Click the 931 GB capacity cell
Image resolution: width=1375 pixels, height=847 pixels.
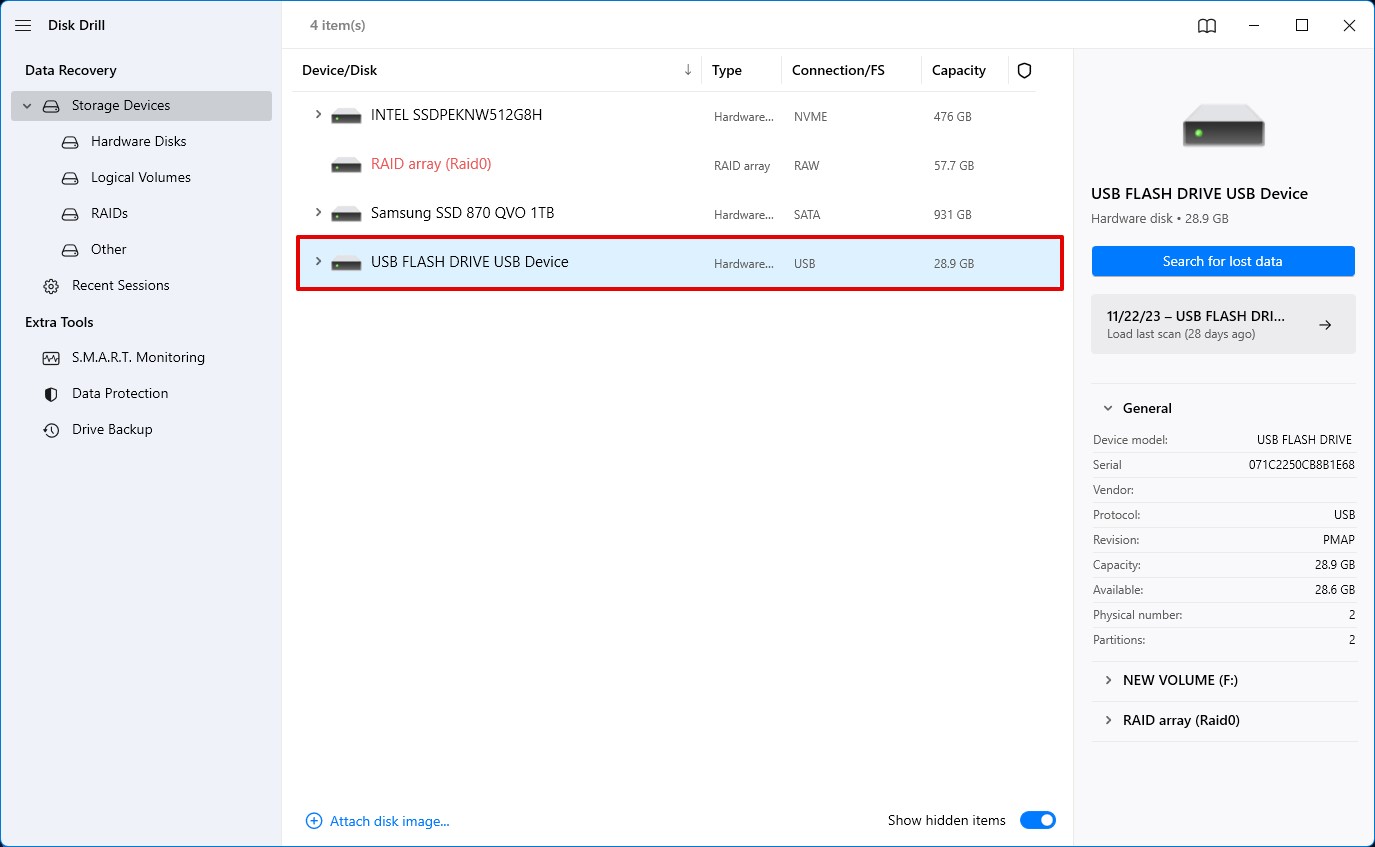click(953, 215)
